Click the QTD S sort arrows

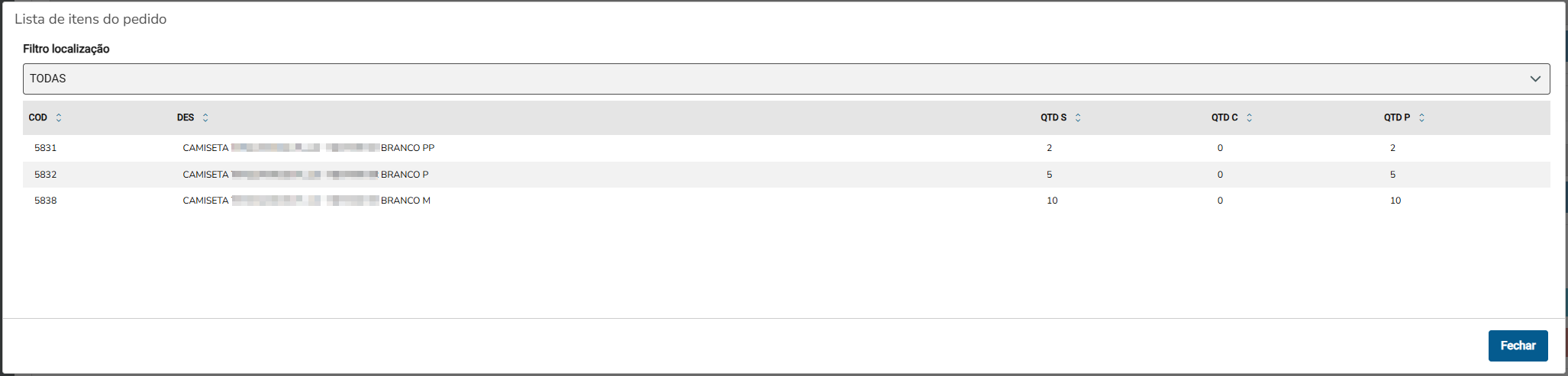coord(1078,117)
